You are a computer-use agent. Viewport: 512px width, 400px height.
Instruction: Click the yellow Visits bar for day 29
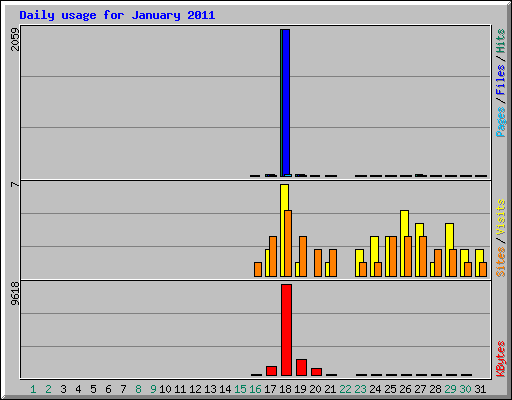pos(449,236)
